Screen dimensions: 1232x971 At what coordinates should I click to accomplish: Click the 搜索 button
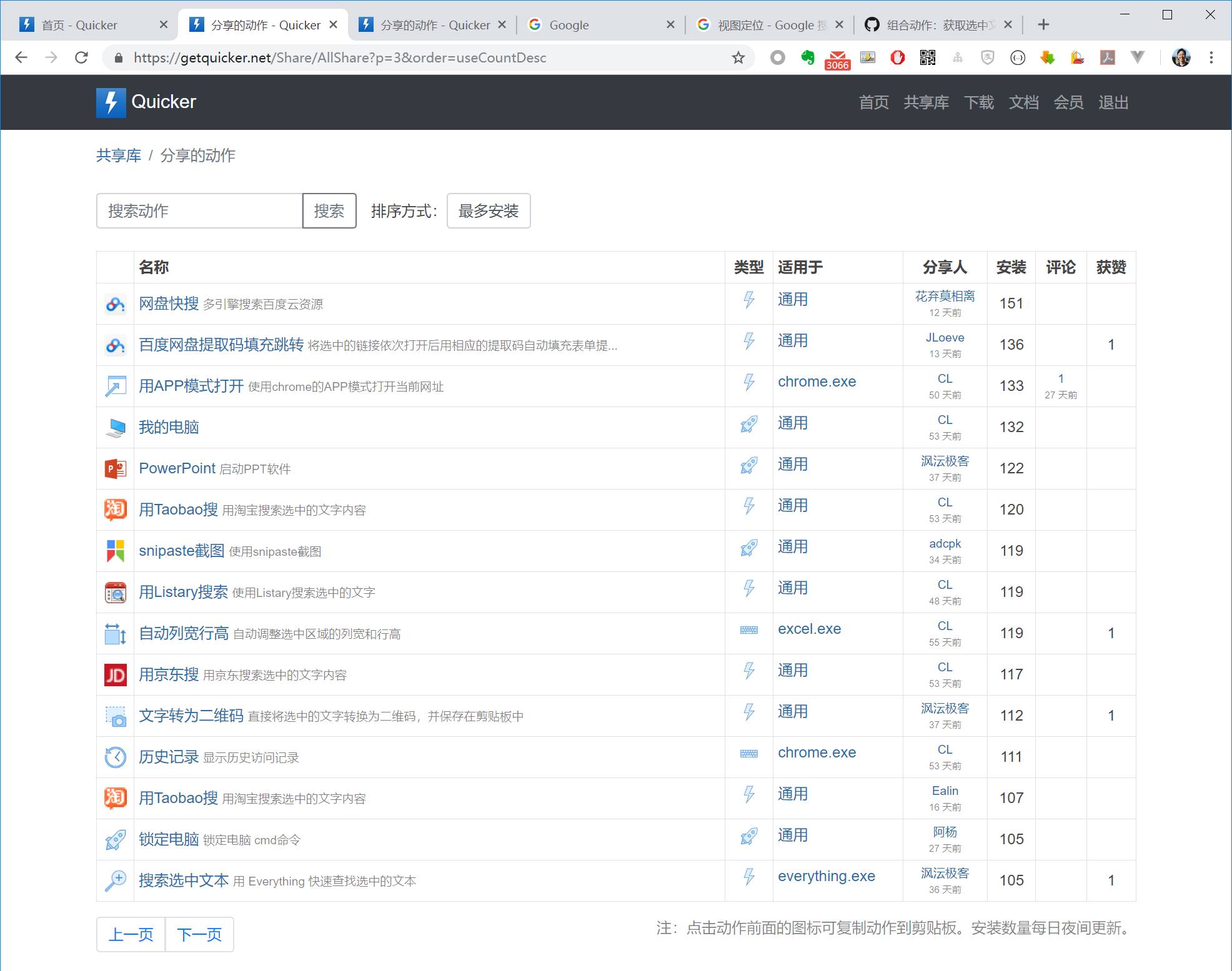pyautogui.click(x=329, y=211)
